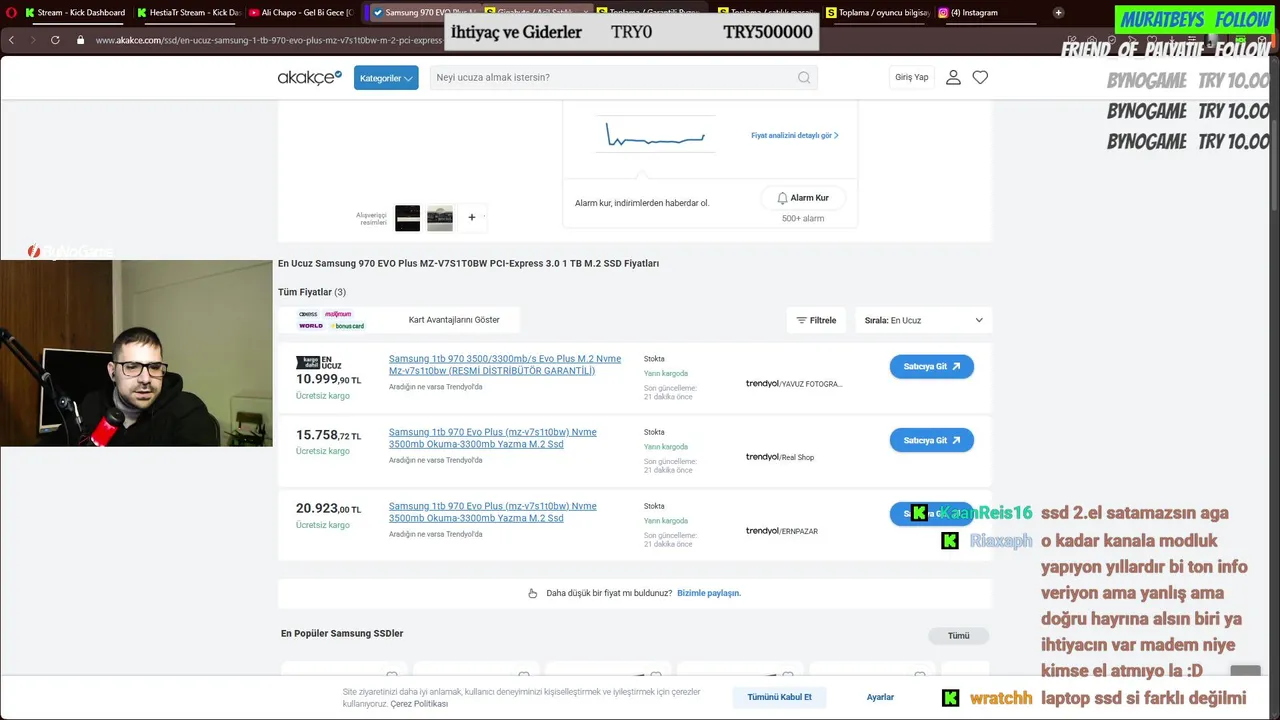
Task: Click the site lock icon in address bar
Action: (x=82, y=40)
